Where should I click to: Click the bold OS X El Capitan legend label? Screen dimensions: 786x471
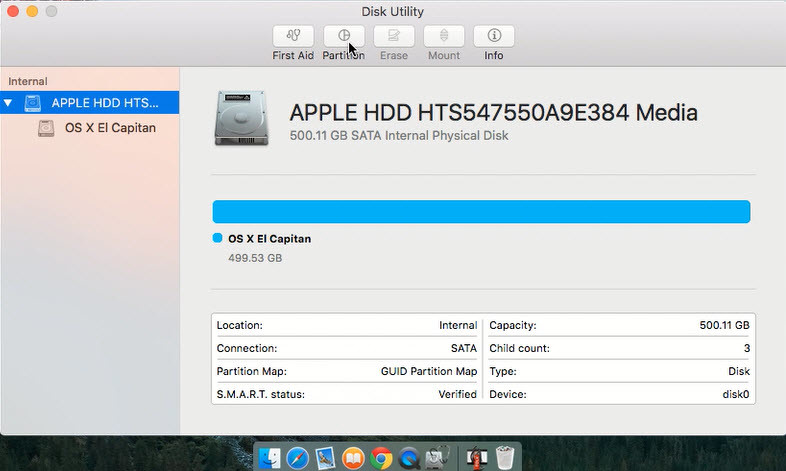tap(269, 239)
